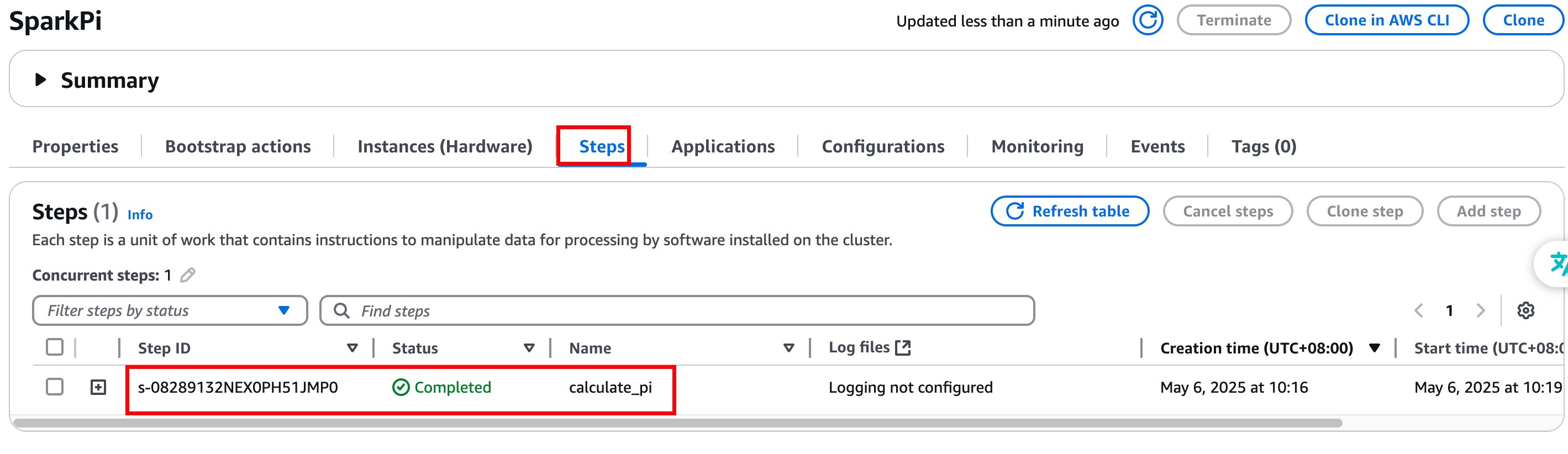Click the Clone step button

(x=1365, y=210)
